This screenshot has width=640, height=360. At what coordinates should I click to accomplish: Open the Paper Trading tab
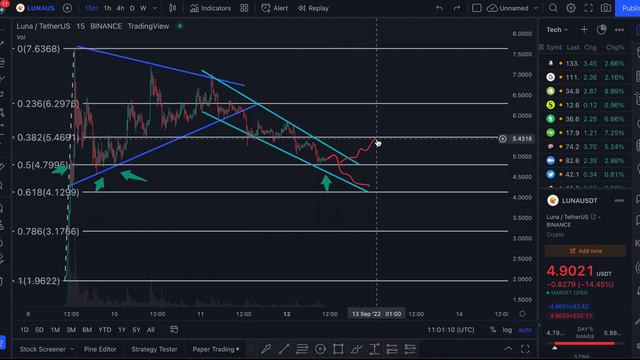(216, 349)
